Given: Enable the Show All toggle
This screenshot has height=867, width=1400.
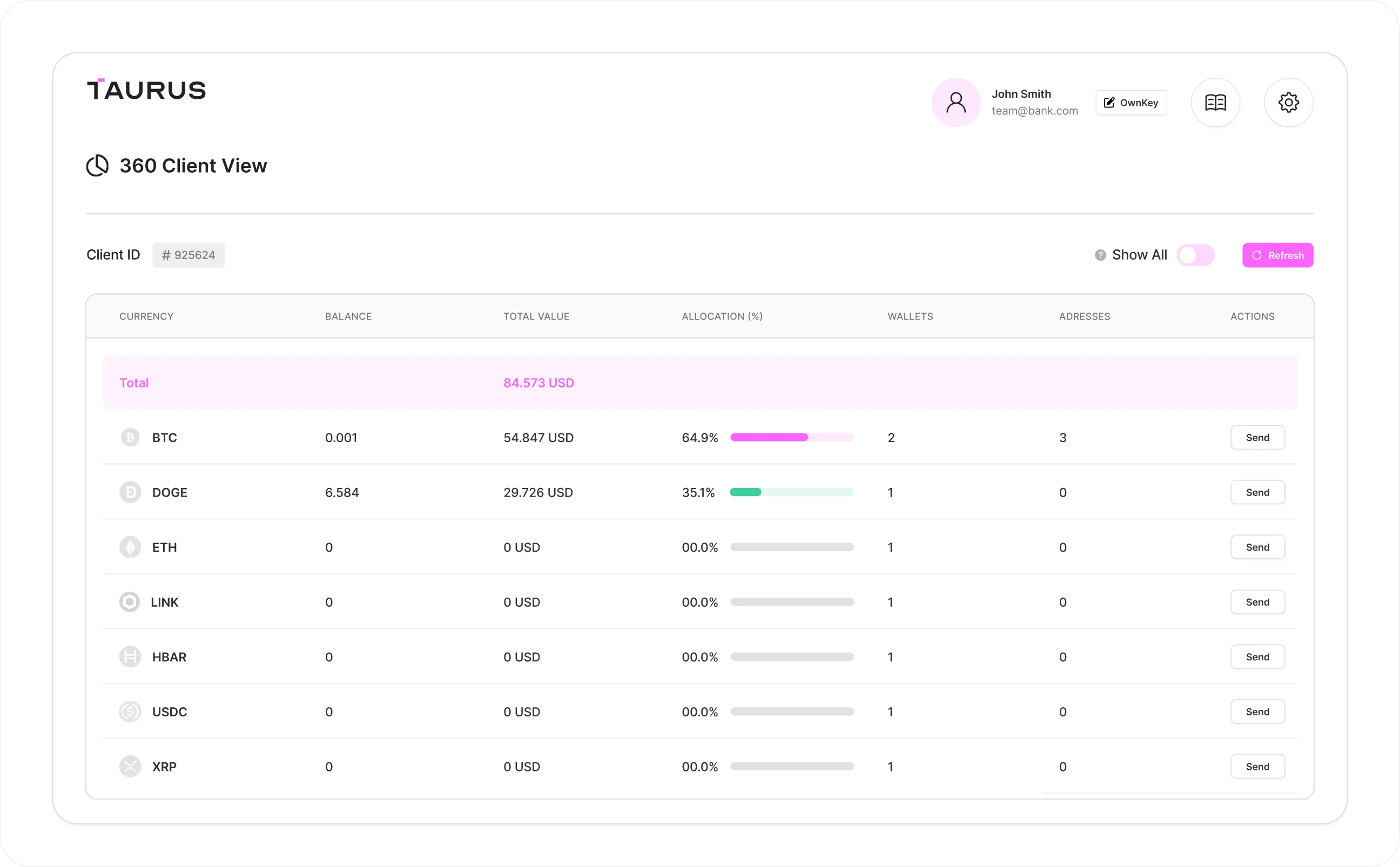Looking at the screenshot, I should point(1195,255).
